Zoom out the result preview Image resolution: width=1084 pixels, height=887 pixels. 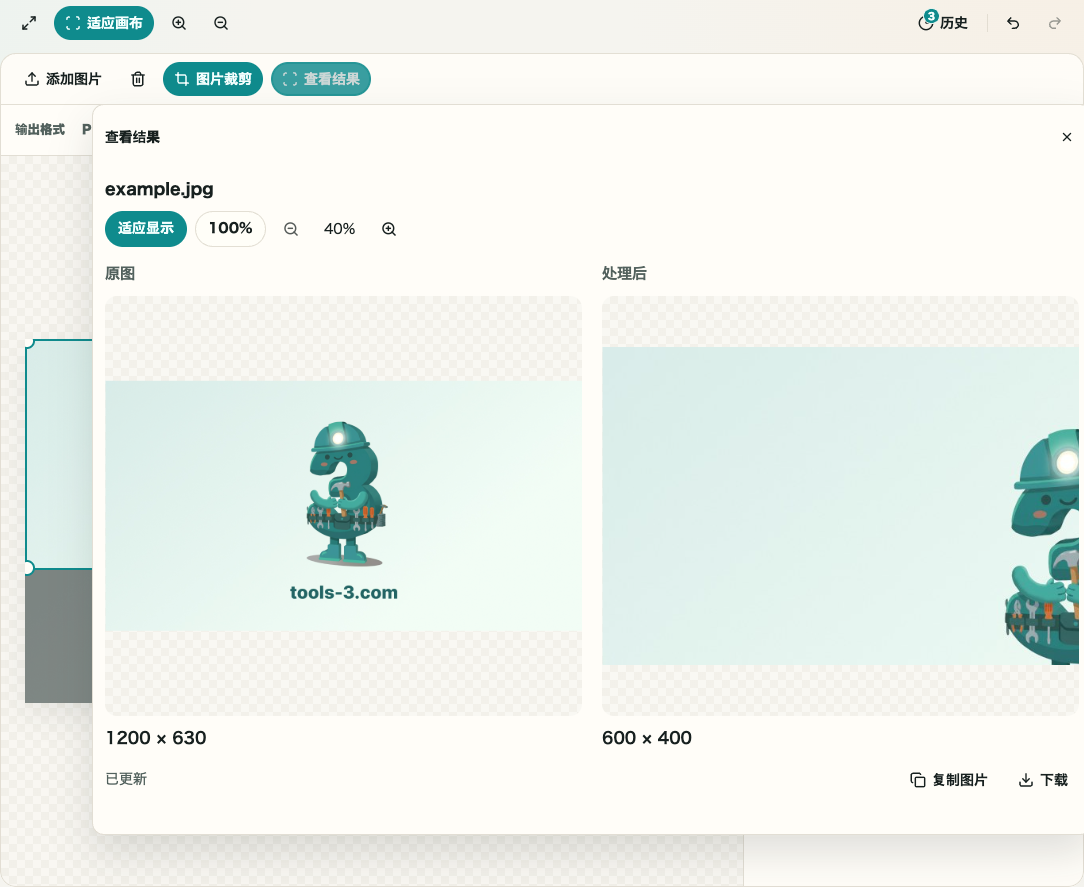pos(291,229)
